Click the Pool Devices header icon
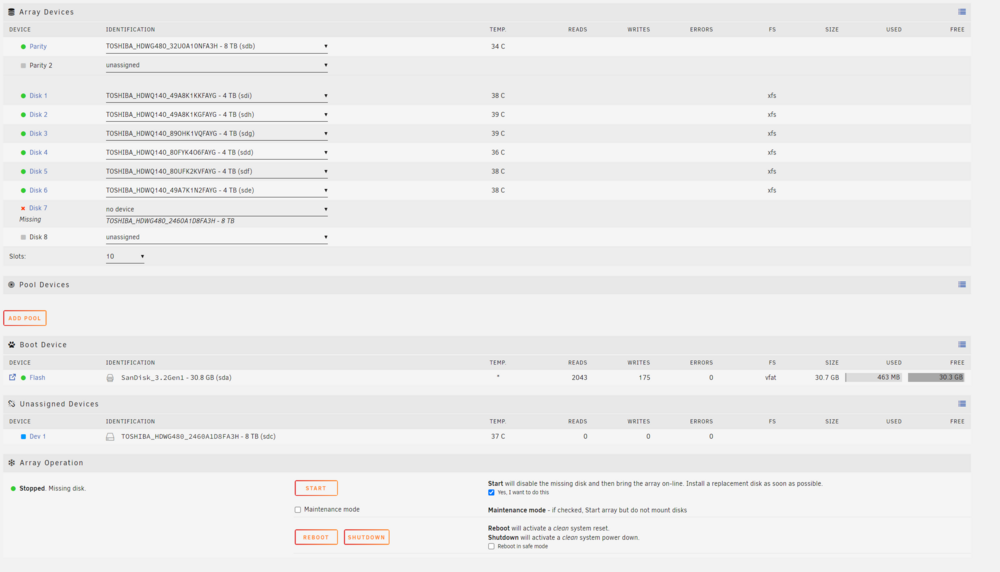The width and height of the screenshot is (1000, 572). 11,284
